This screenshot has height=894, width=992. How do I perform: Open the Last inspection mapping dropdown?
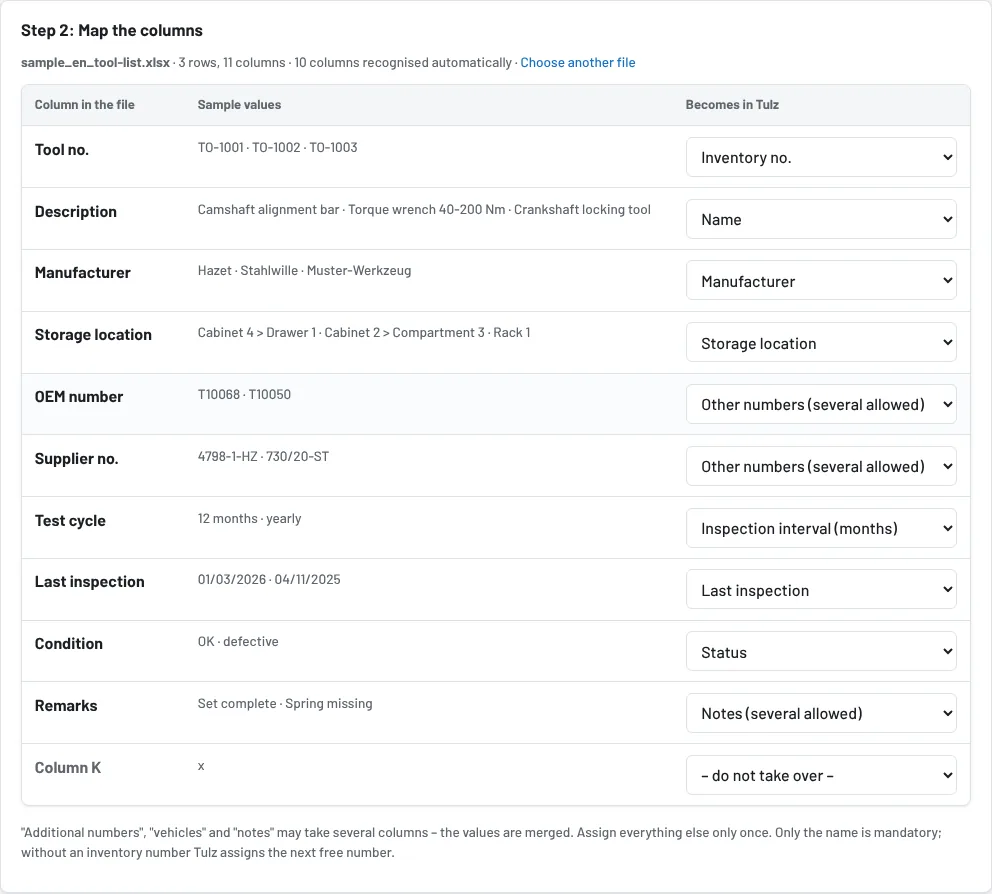[x=821, y=590]
